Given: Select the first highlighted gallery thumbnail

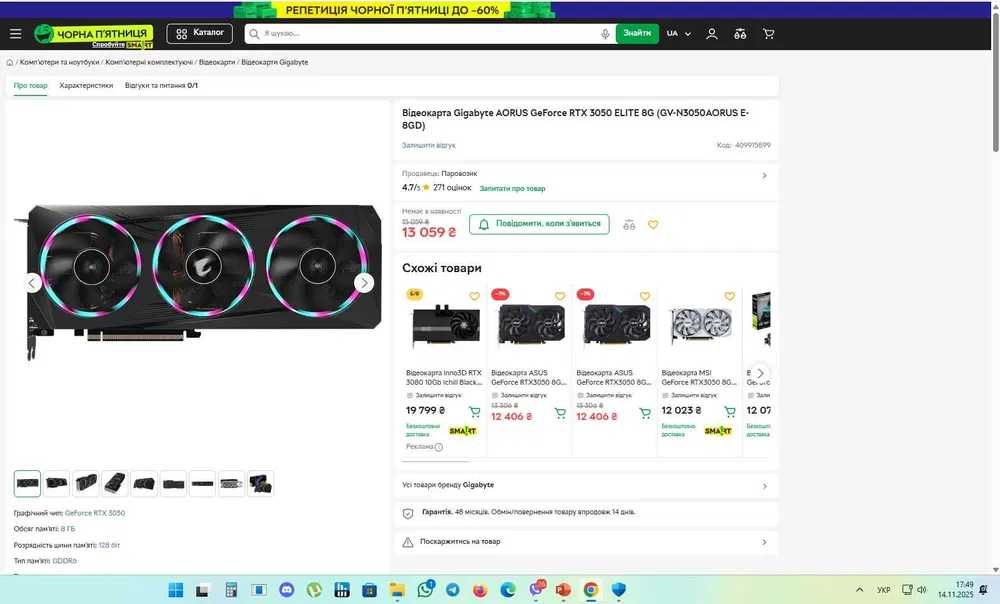Looking at the screenshot, I should (27, 483).
